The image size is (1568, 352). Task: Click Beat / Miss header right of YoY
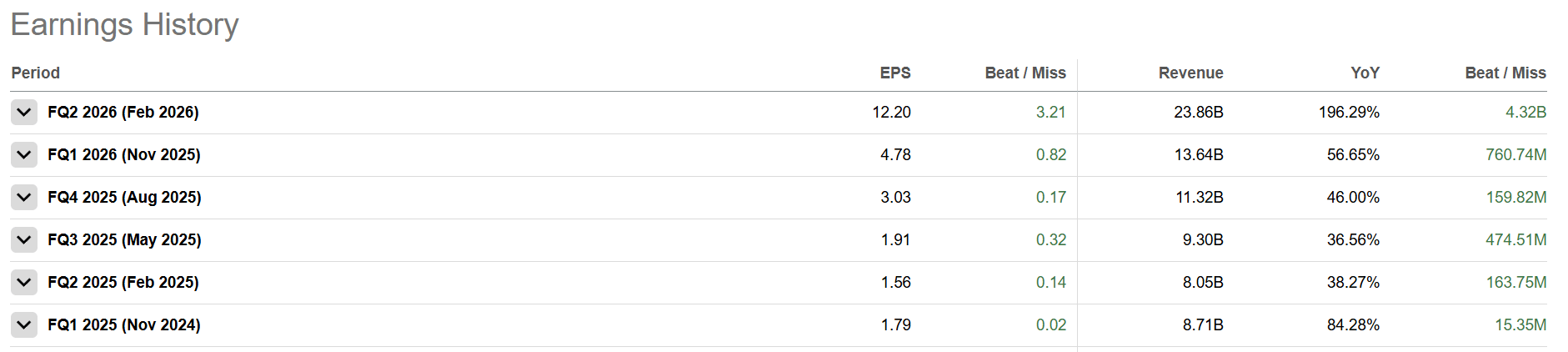(x=1505, y=73)
